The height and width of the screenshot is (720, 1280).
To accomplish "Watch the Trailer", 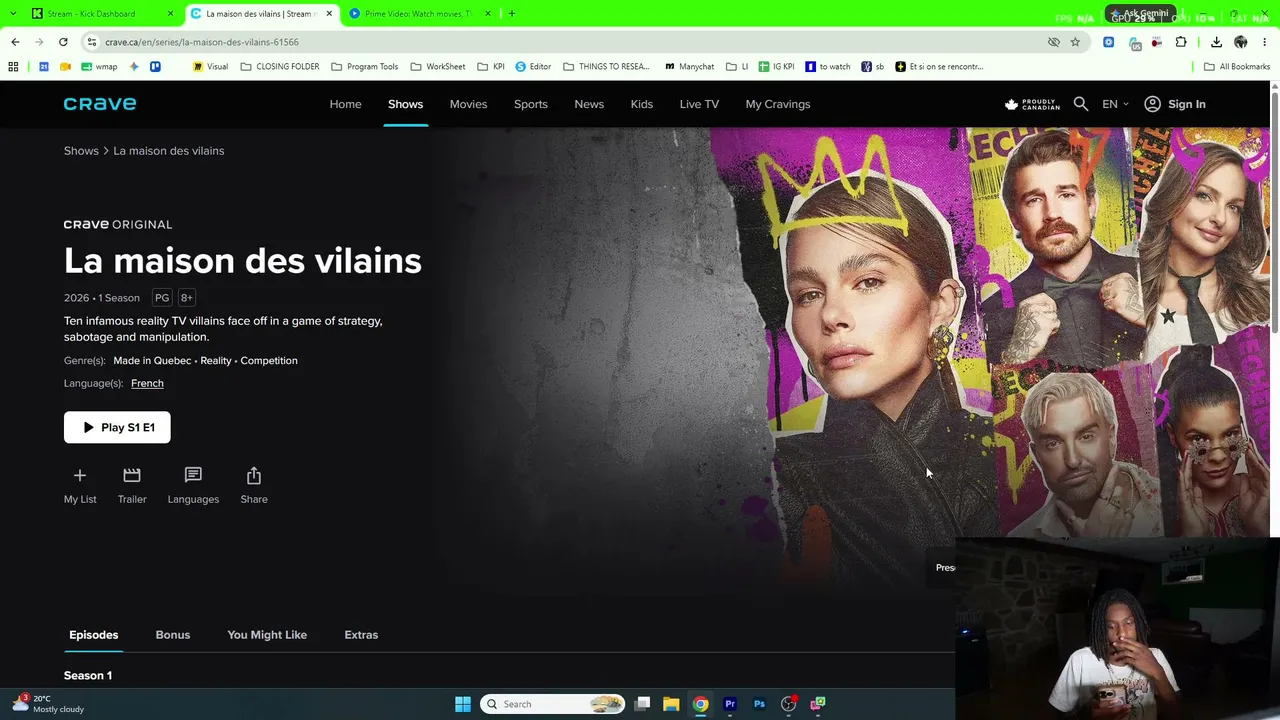I will pyautogui.click(x=132, y=485).
